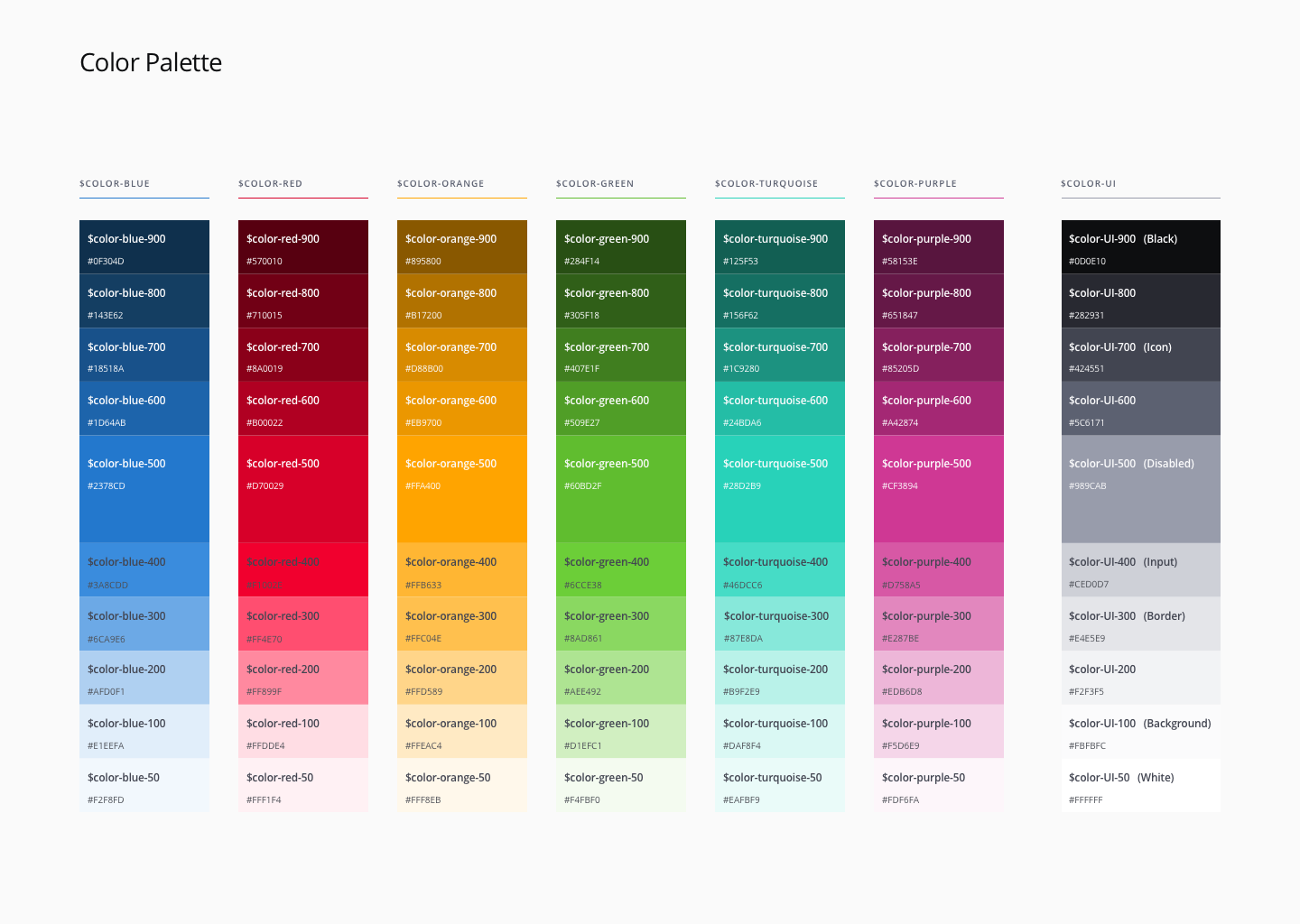This screenshot has height=924, width=1300.
Task: Select the $color-turquoise-500 swatch
Action: pyautogui.click(x=780, y=489)
